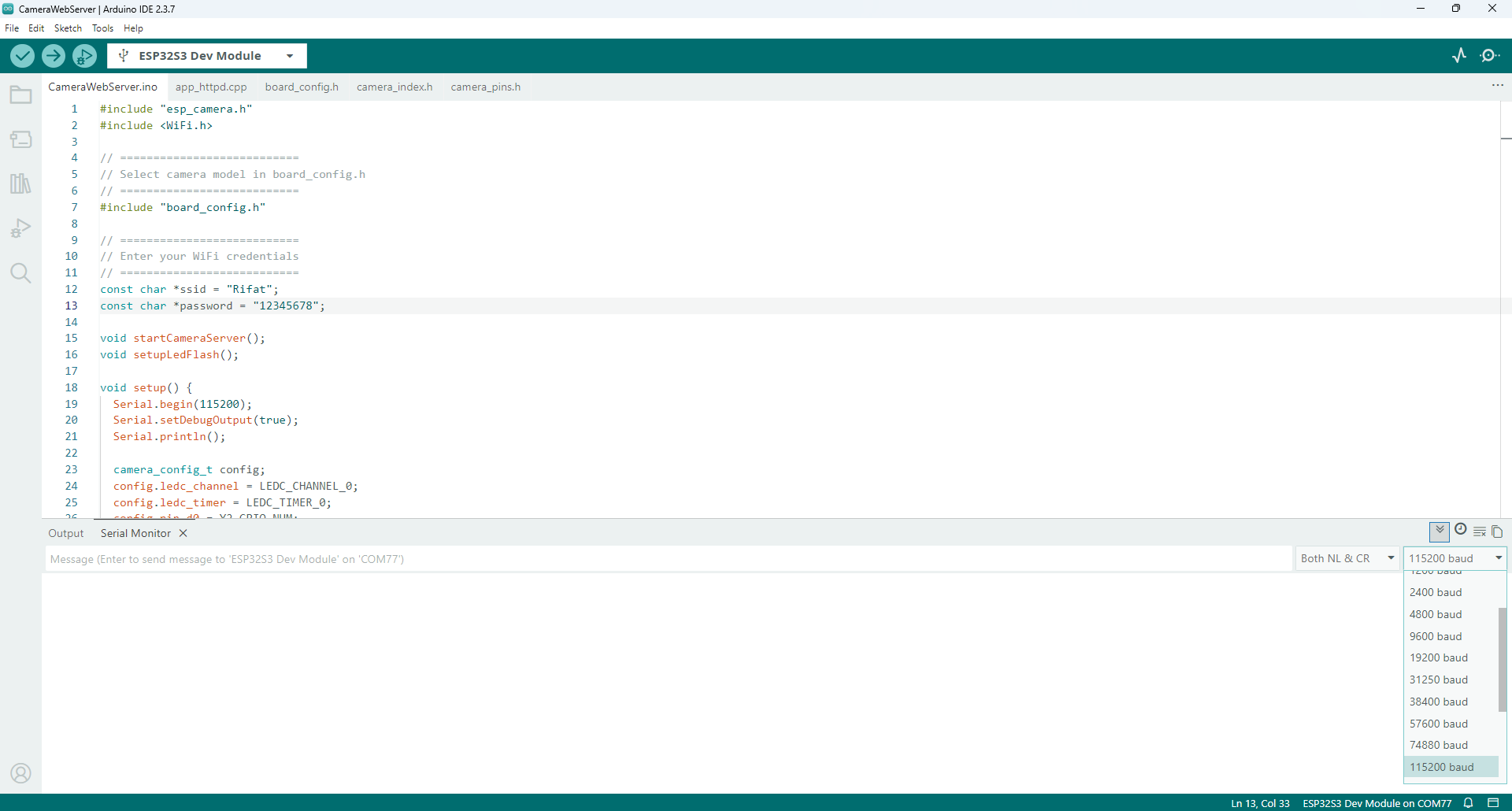1512x811 pixels.
Task: Click the Upload arrow button
Action: 54,56
